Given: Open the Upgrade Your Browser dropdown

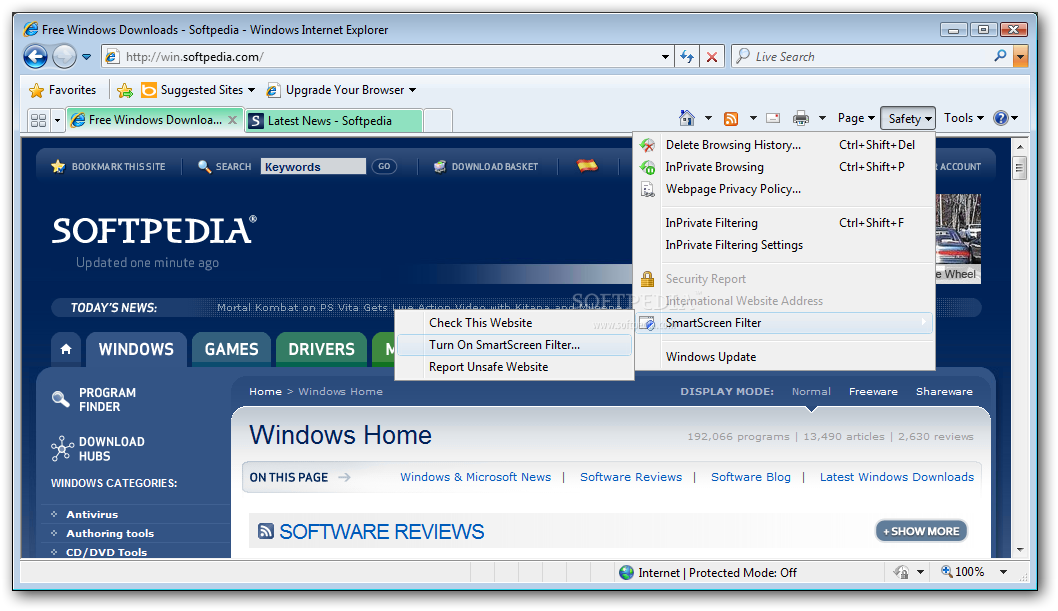Looking at the screenshot, I should [x=341, y=90].
